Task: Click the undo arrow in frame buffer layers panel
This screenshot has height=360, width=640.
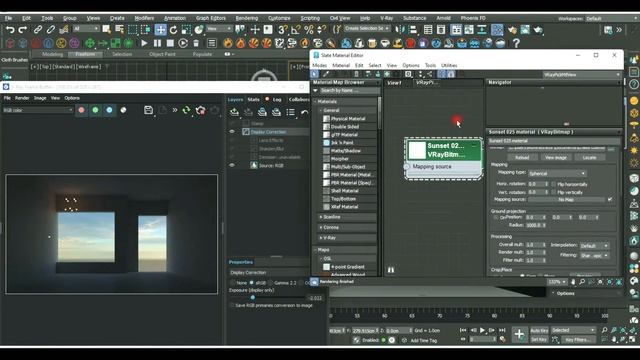Action: (x=304, y=112)
